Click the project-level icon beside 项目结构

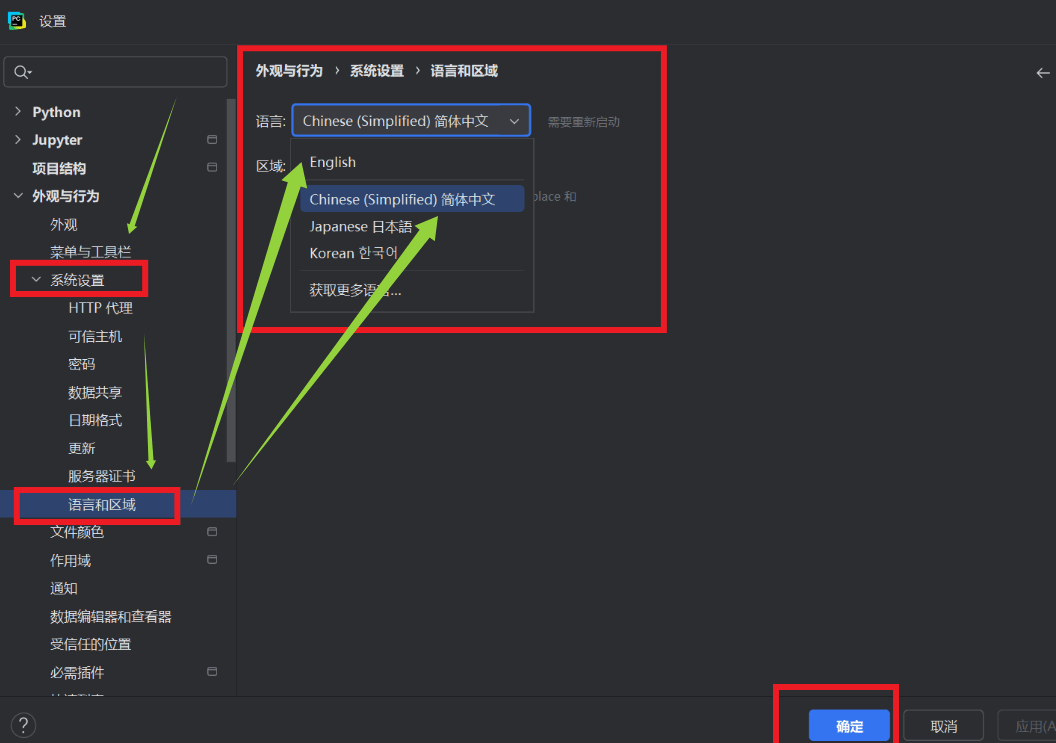coord(212,168)
